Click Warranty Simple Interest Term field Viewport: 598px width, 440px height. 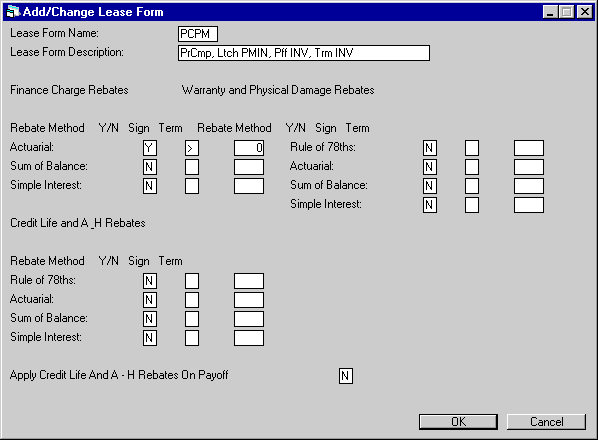pyautogui.click(x=529, y=205)
